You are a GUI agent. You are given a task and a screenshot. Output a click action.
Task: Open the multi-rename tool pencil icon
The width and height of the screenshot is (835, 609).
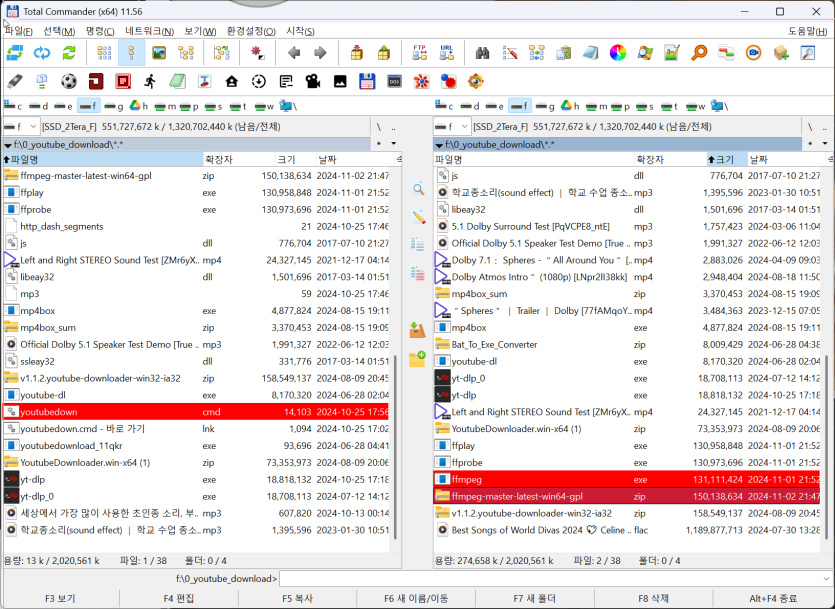point(510,53)
